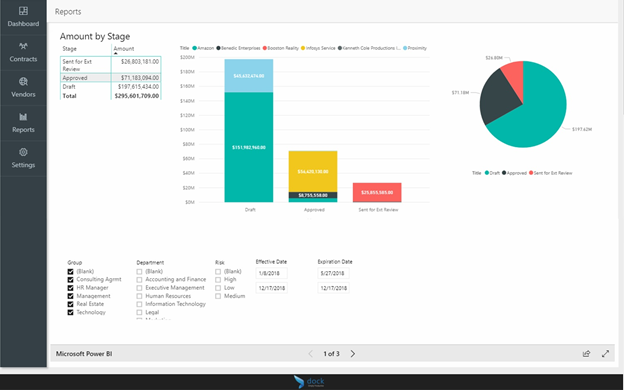This screenshot has height=390, width=624.
Task: Check the Legal department checkbox
Action: 139,312
